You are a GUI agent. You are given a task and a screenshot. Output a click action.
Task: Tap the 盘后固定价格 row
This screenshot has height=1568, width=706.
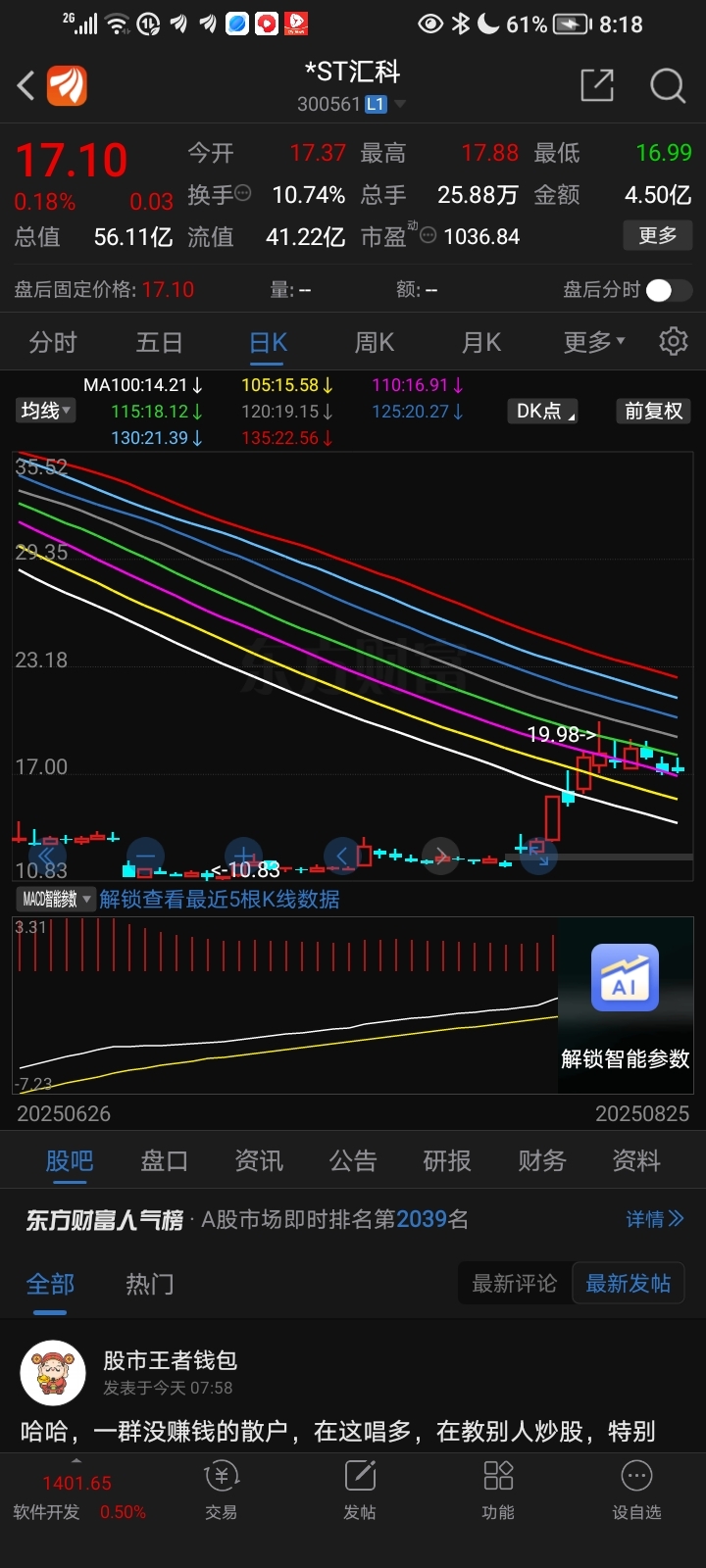coord(353,290)
